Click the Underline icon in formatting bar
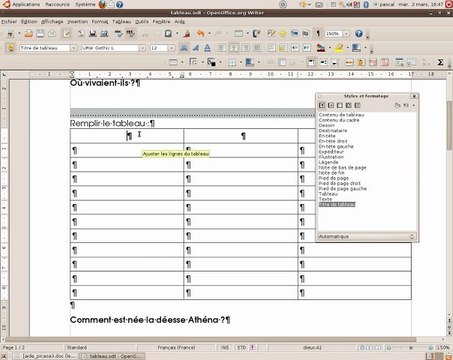The image size is (453, 360). point(207,48)
